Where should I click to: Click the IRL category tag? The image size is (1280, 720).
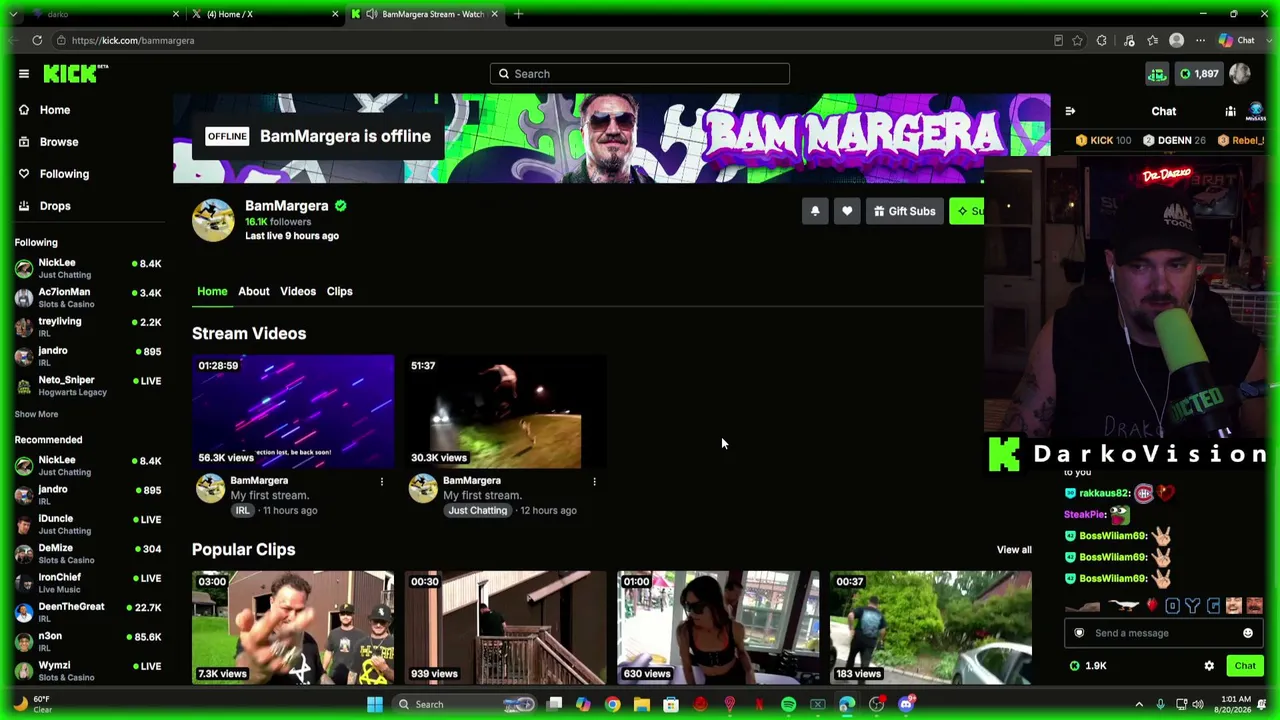tap(242, 510)
